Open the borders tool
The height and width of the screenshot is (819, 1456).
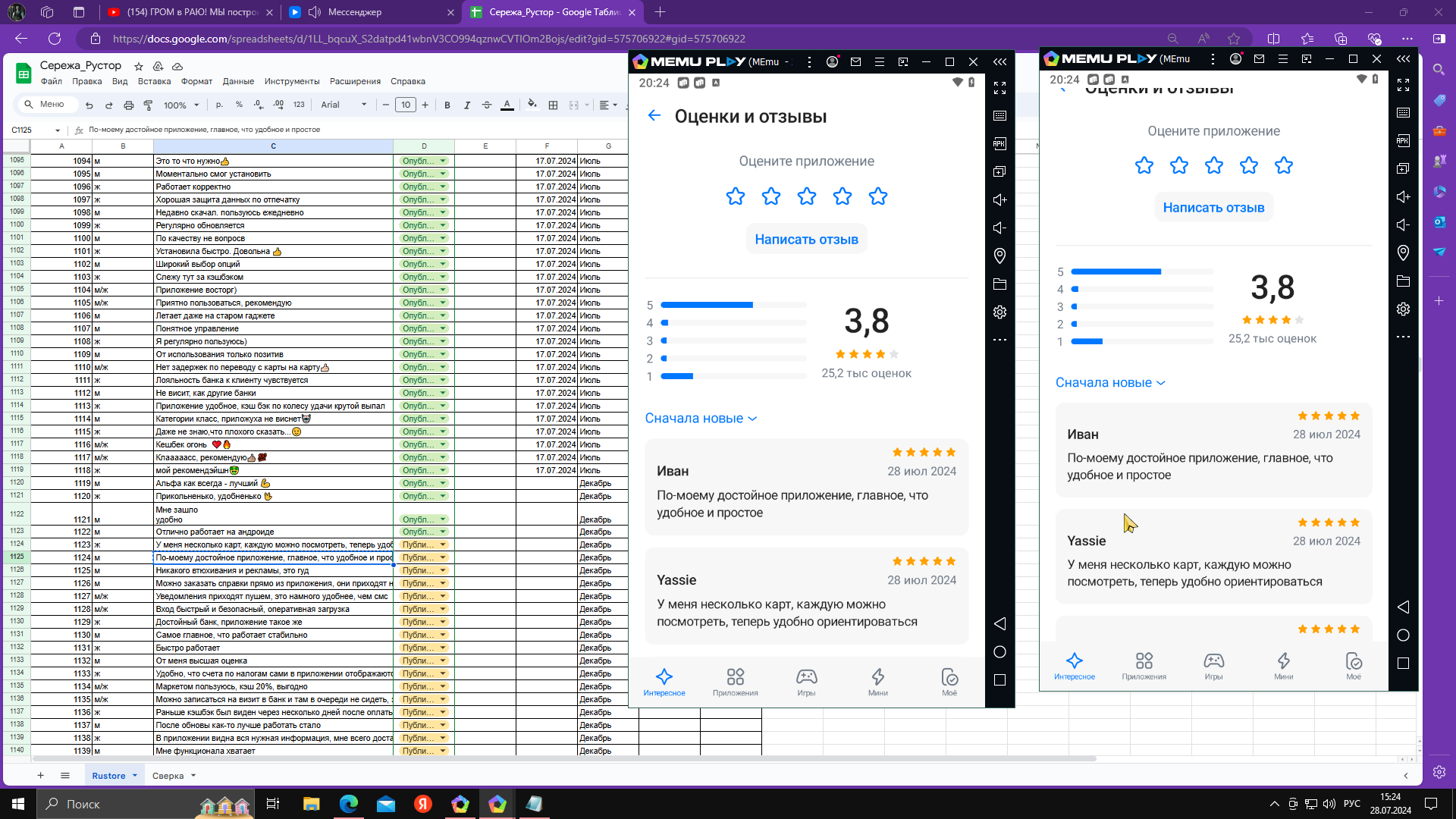pos(554,105)
